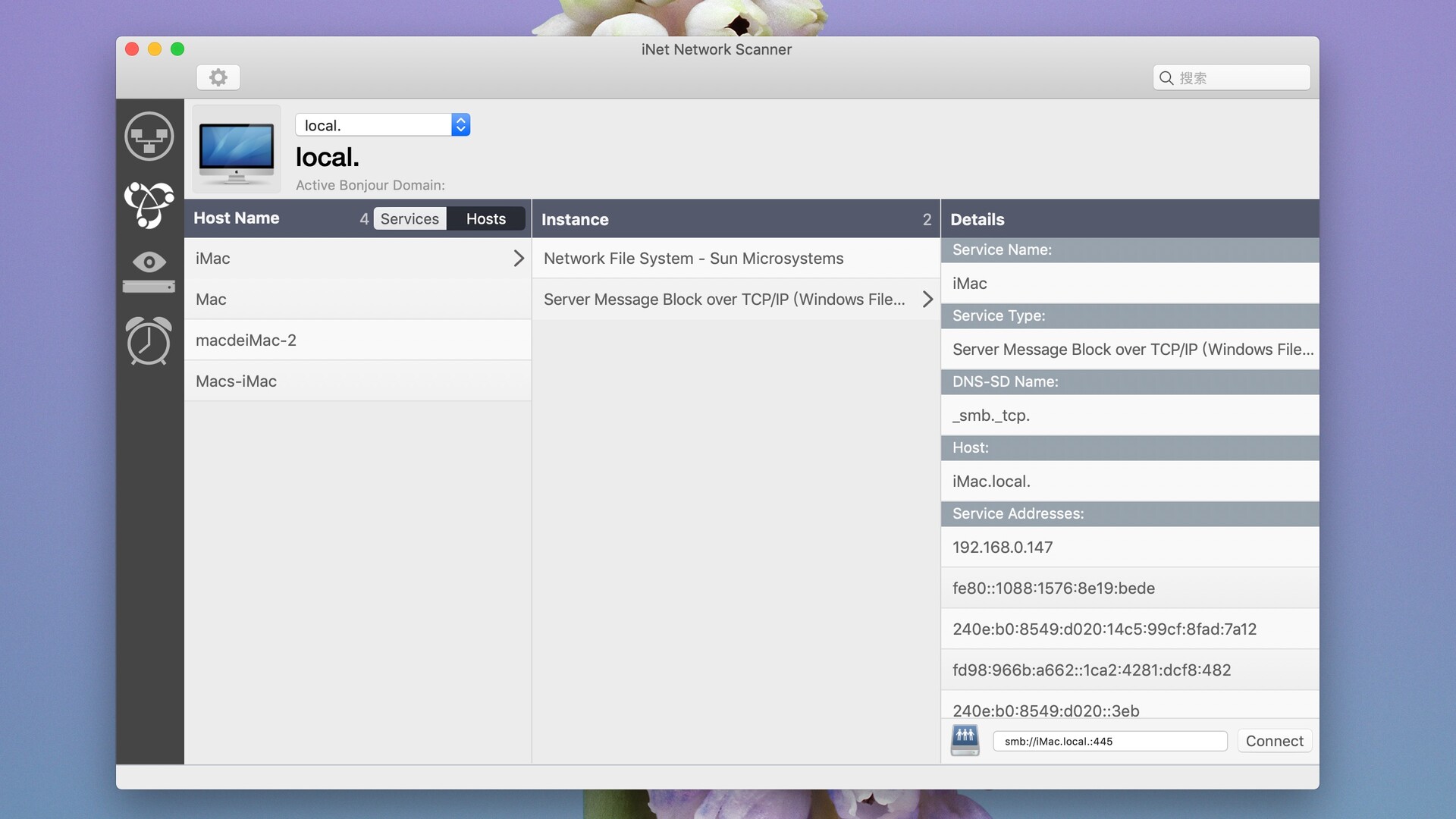Open the Wake on LAN alarm clock icon
Viewport: 1456px width, 819px height.
click(x=149, y=341)
